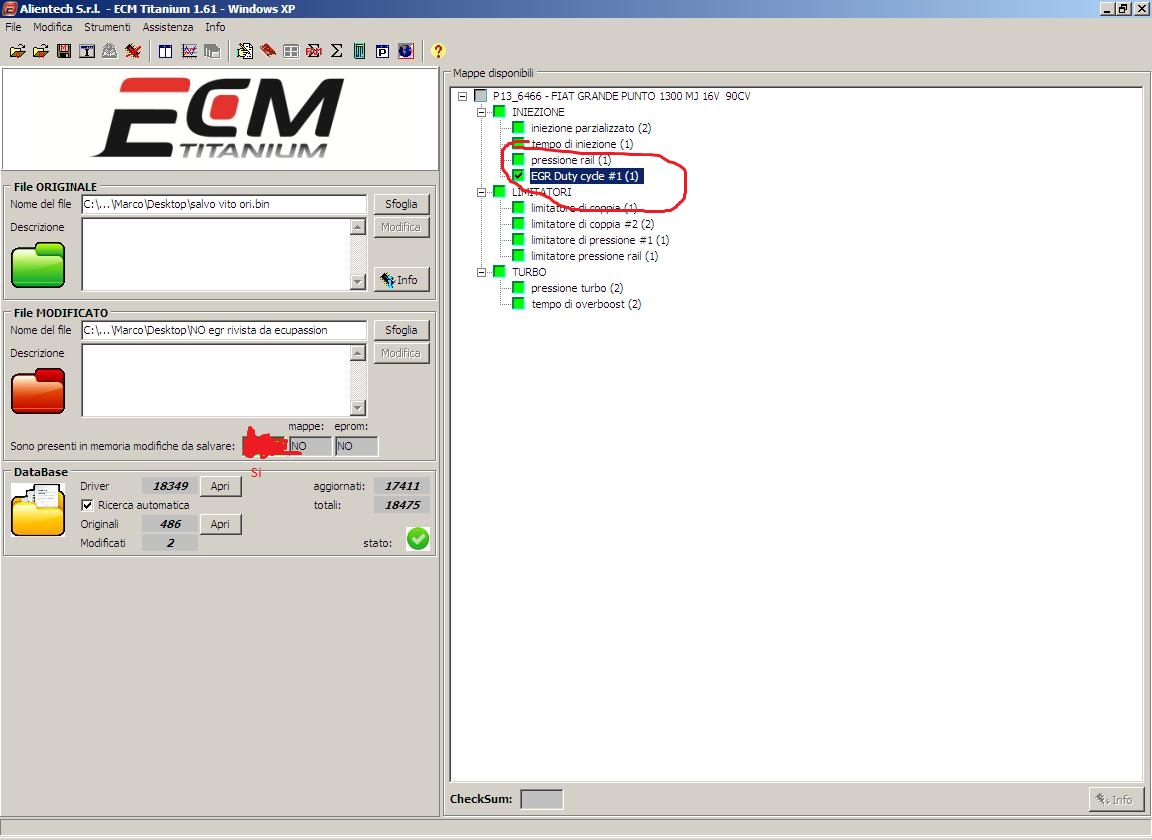Toggle the pressione turbo green checkbox
This screenshot has width=1152, height=840.
(x=519, y=287)
